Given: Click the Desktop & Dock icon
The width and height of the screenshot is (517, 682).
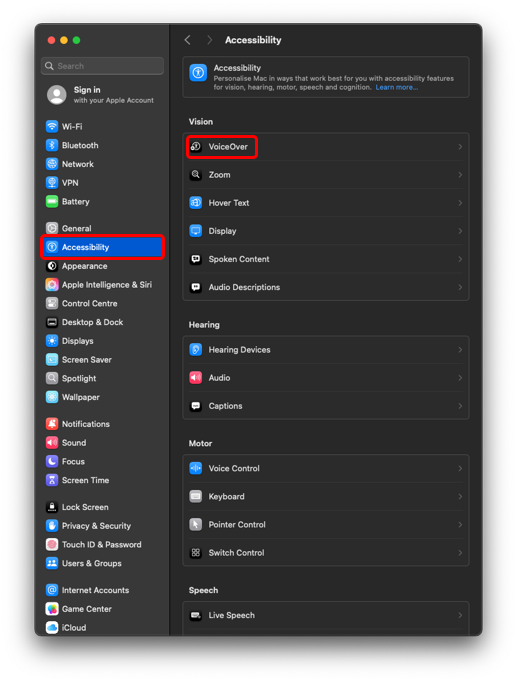Looking at the screenshot, I should (x=52, y=322).
